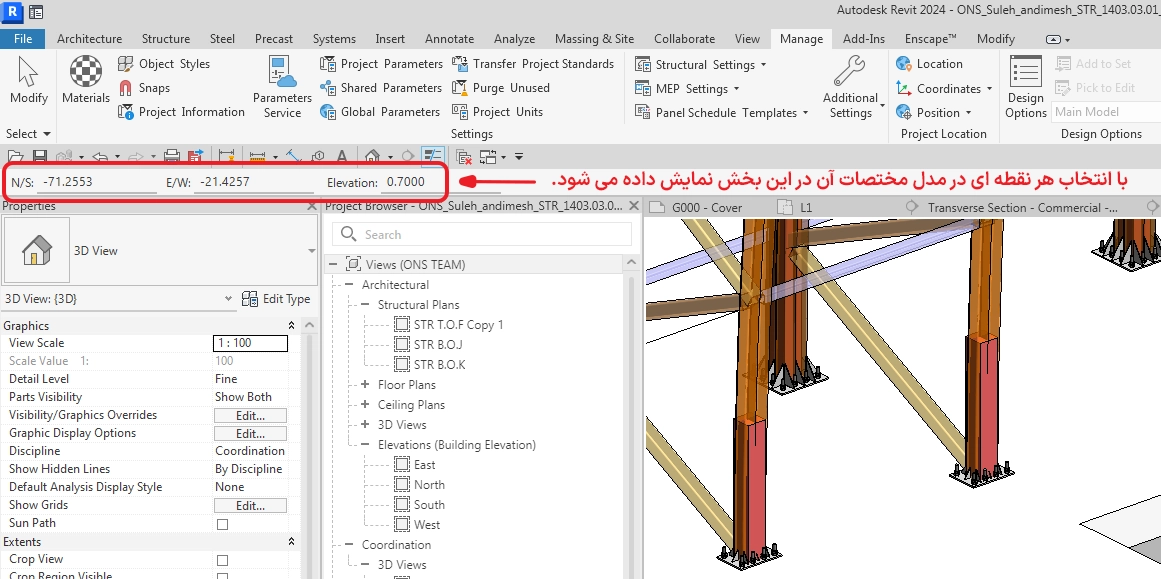
Task: Open Project Information
Action: click(x=126, y=112)
